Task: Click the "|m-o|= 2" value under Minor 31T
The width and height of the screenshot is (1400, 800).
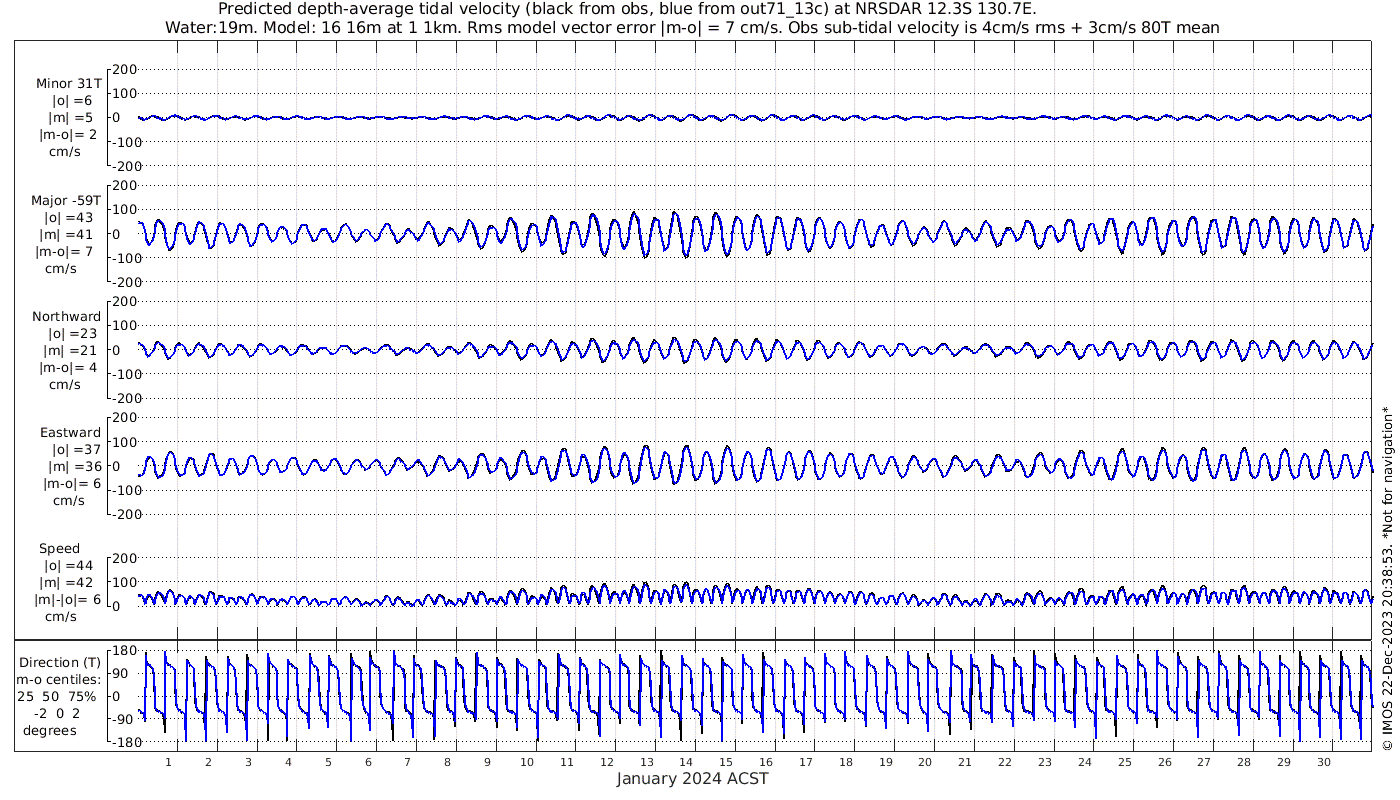Action: tap(68, 134)
